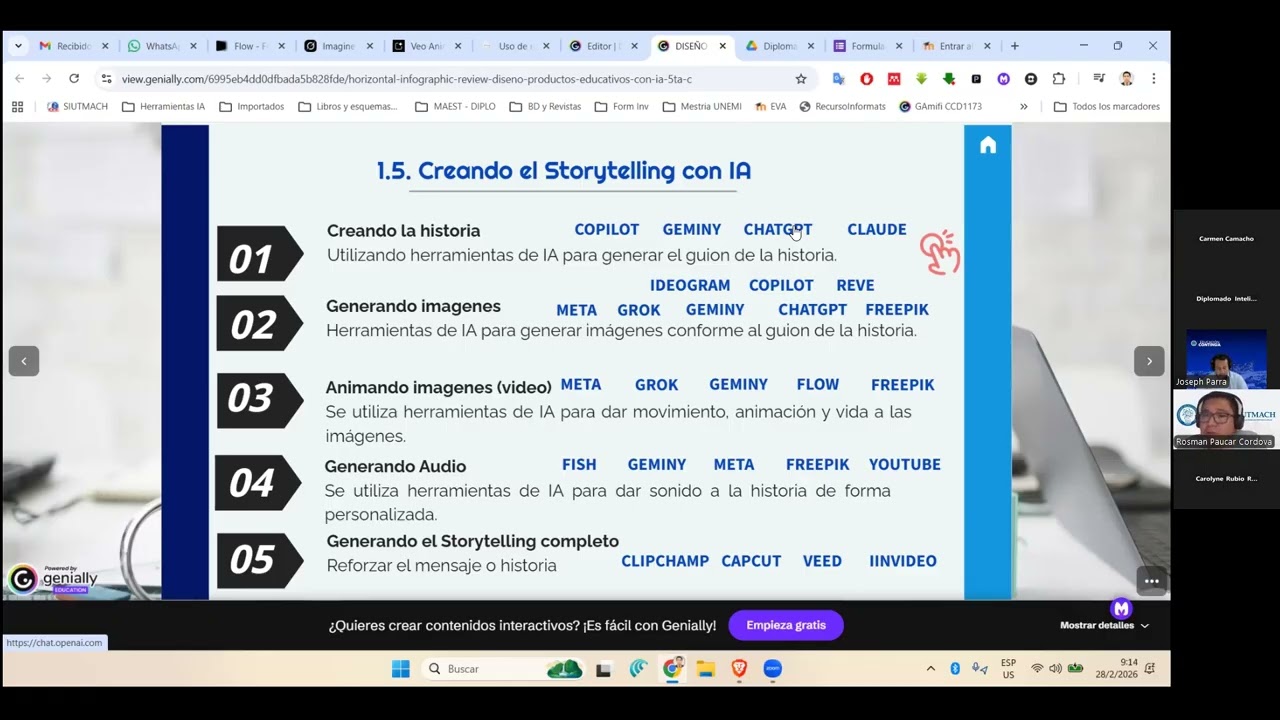Switch to the Editor tab

click(x=602, y=46)
